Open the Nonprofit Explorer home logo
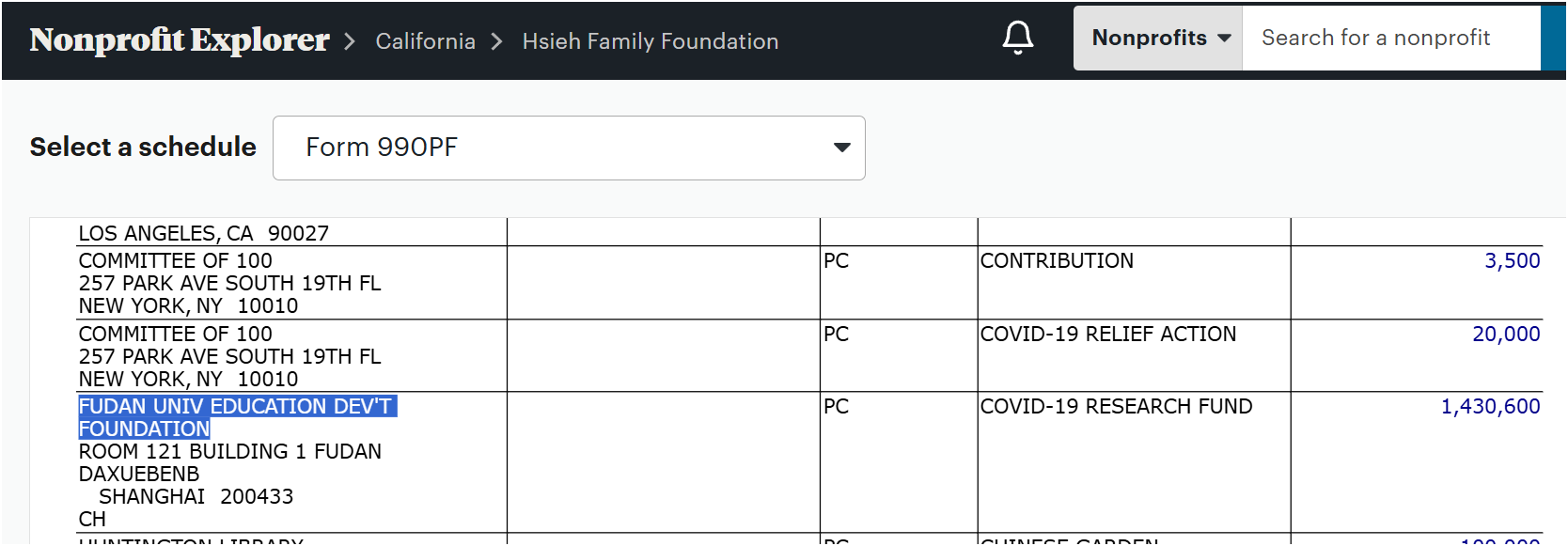 [x=180, y=39]
